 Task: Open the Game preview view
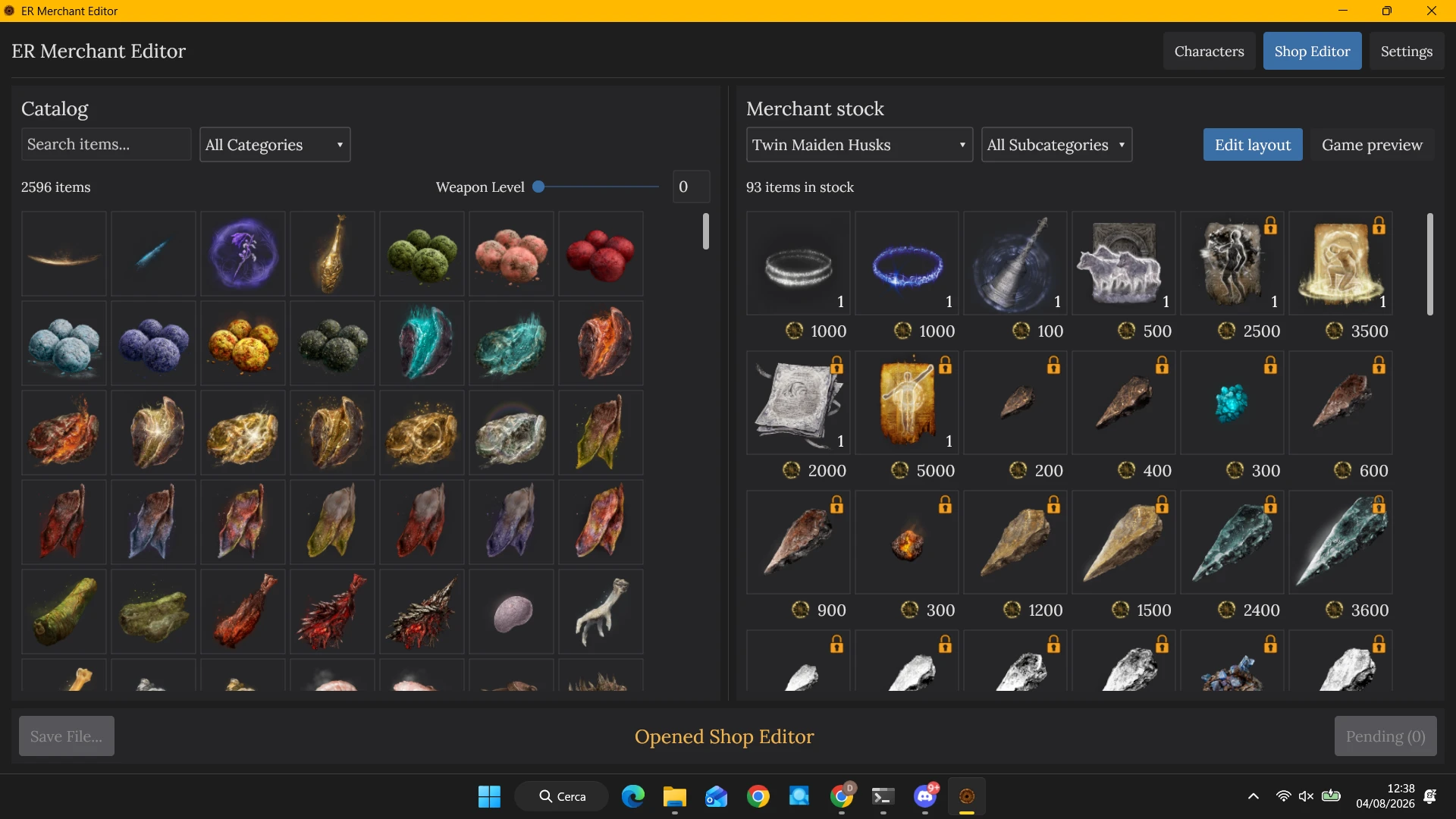coord(1372,144)
